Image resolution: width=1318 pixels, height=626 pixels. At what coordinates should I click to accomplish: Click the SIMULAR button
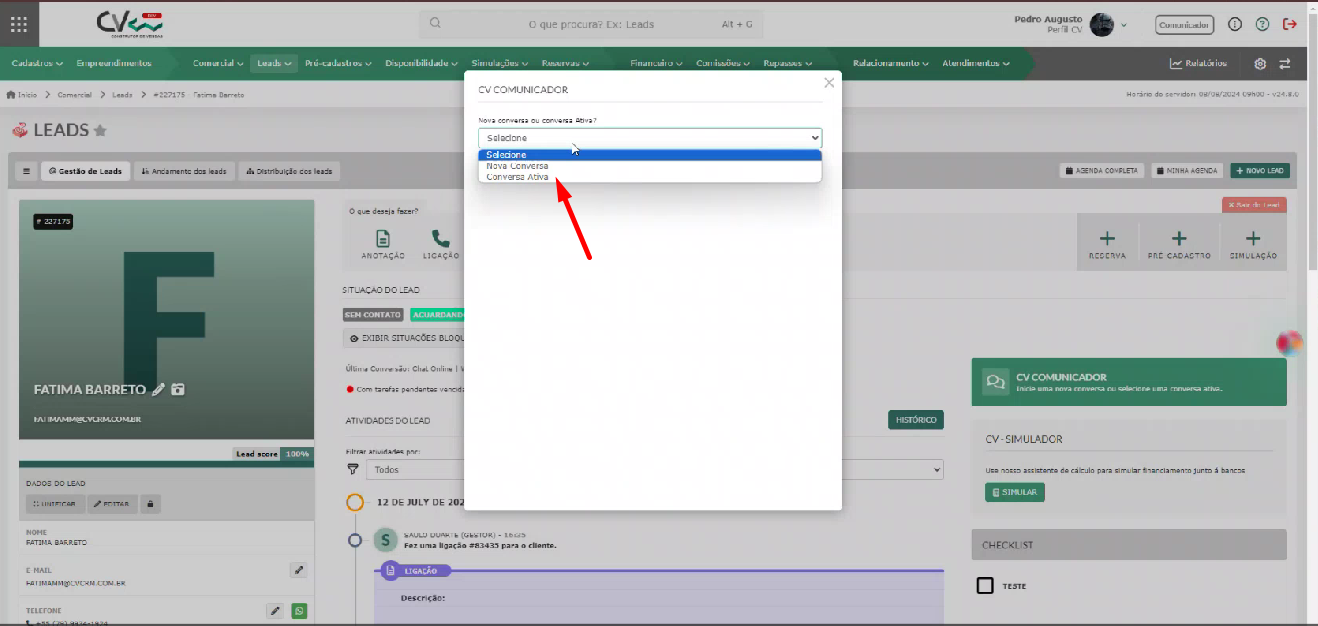click(x=1015, y=492)
